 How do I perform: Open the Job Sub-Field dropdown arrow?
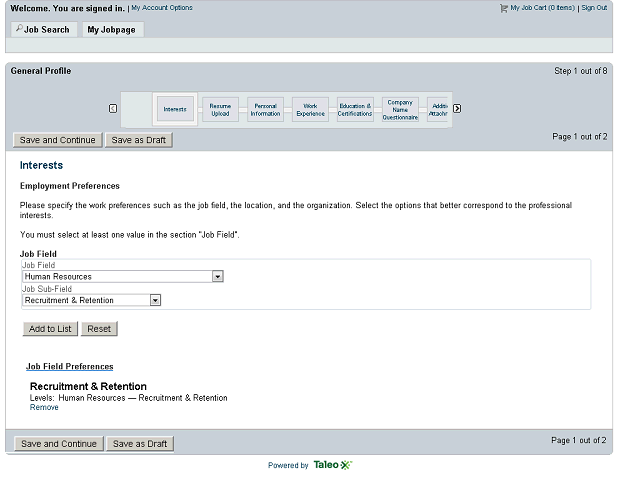click(x=155, y=300)
